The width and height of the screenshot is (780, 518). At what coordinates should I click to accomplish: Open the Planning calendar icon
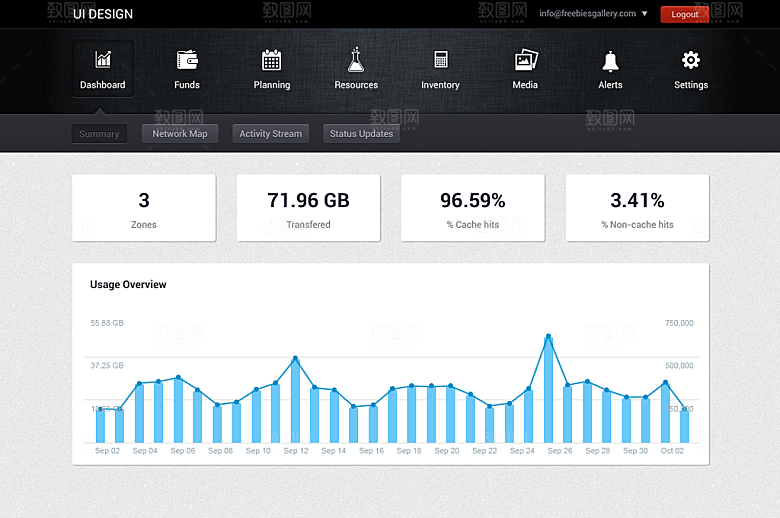(272, 60)
